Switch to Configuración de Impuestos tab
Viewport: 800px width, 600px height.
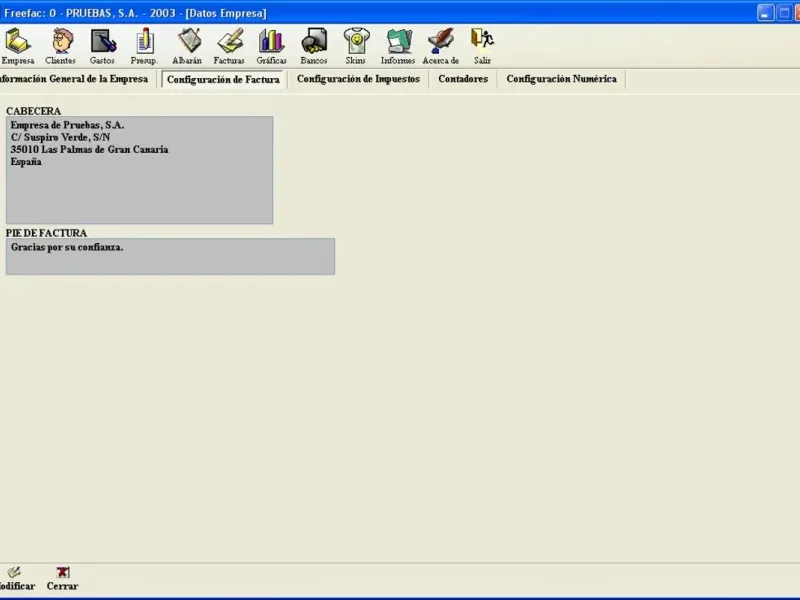tap(358, 79)
